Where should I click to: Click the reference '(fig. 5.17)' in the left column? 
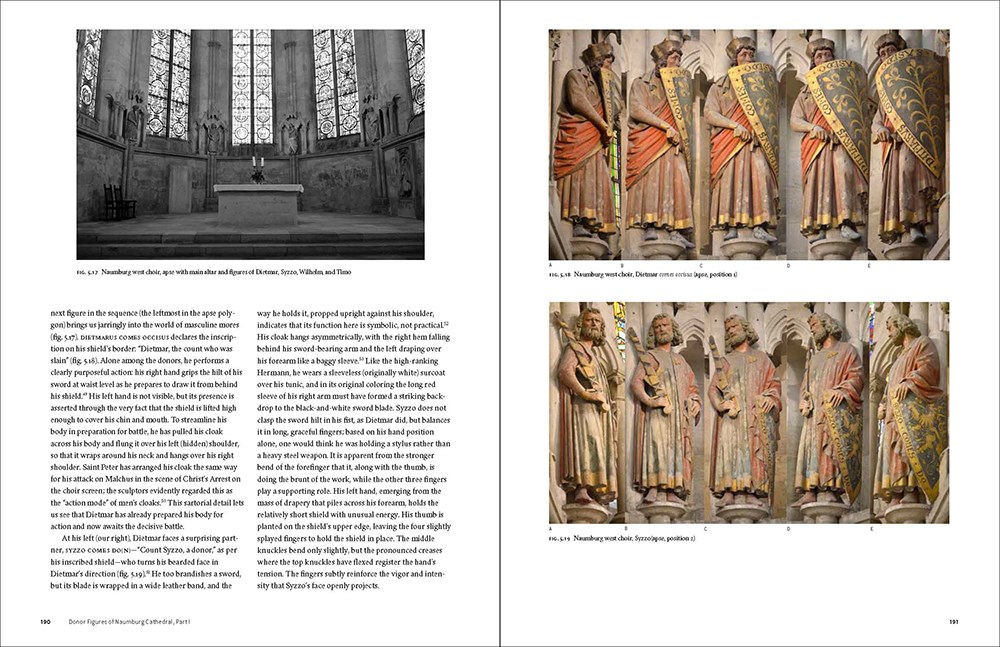pos(64,337)
